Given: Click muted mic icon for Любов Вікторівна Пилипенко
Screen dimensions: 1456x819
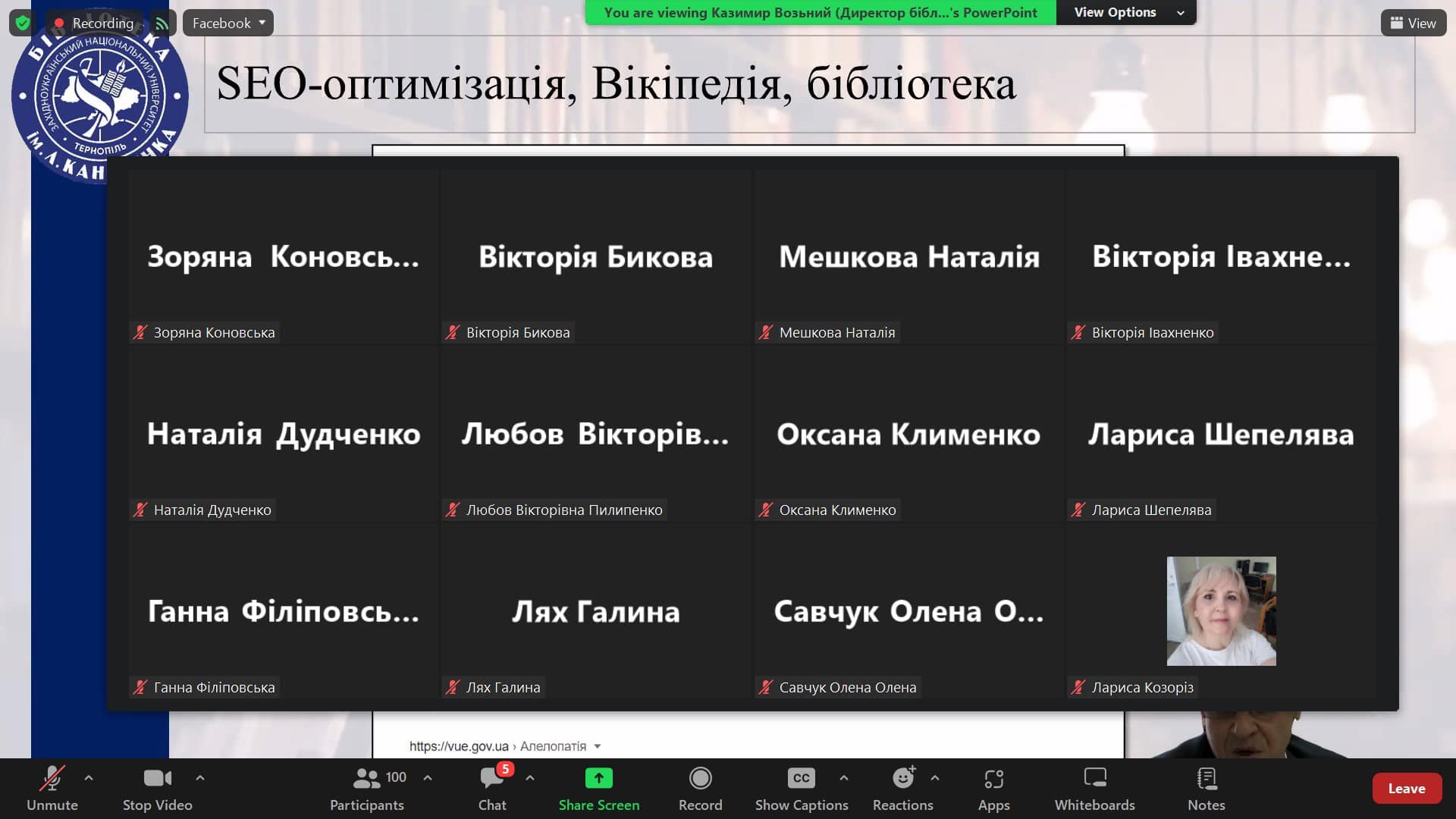Looking at the screenshot, I should coord(453,510).
